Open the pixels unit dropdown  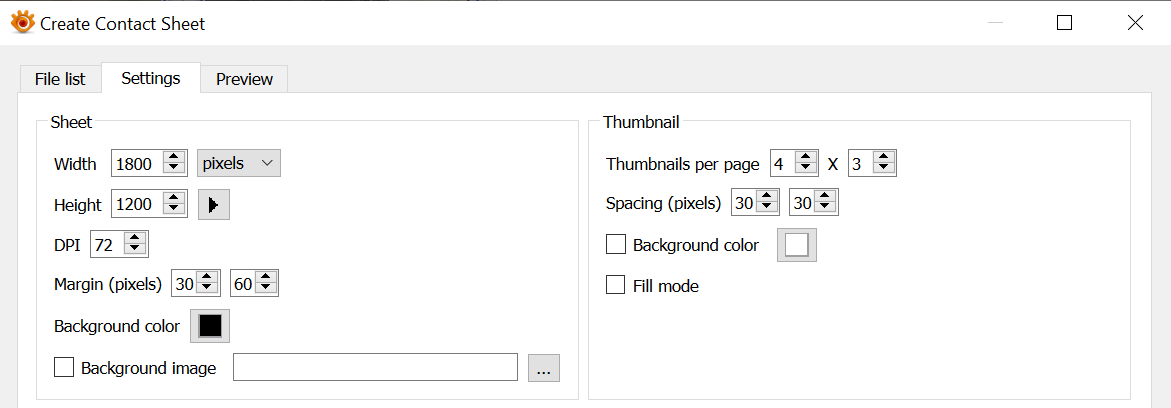(239, 163)
